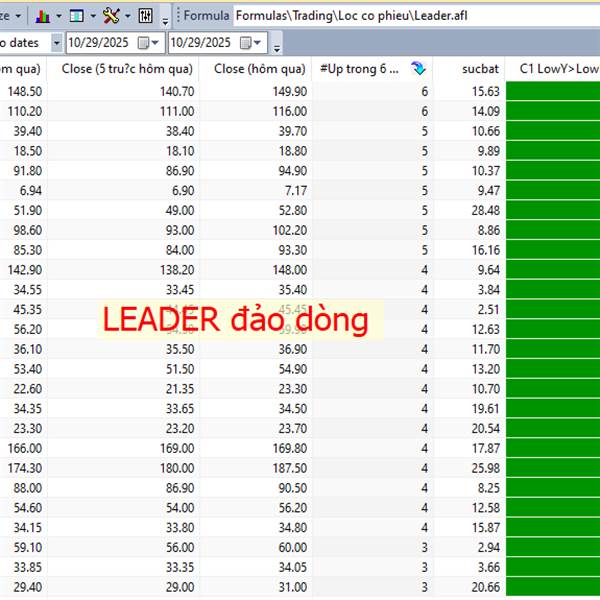Select cell with value 18.10
Image resolution: width=600 pixels, height=600 pixels.
tap(123, 151)
